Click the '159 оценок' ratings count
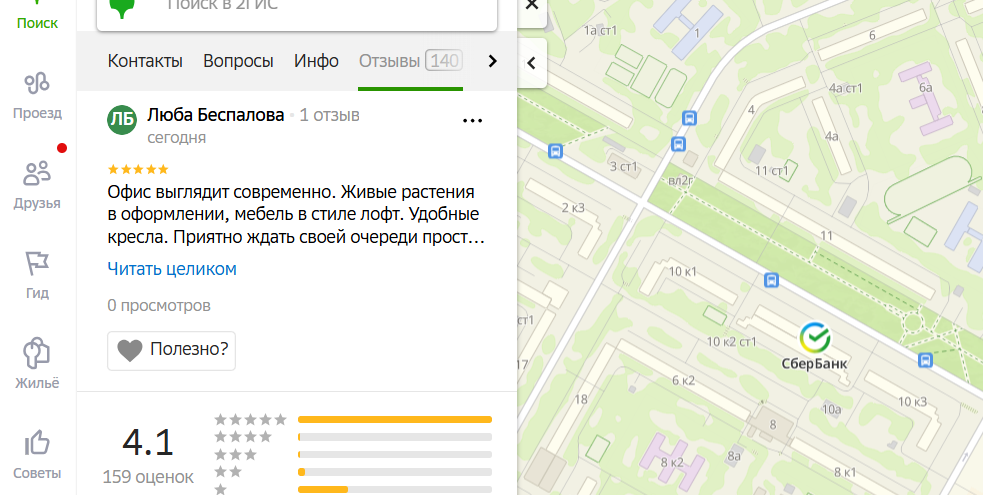Viewport: 983px width, 495px height. [148, 477]
